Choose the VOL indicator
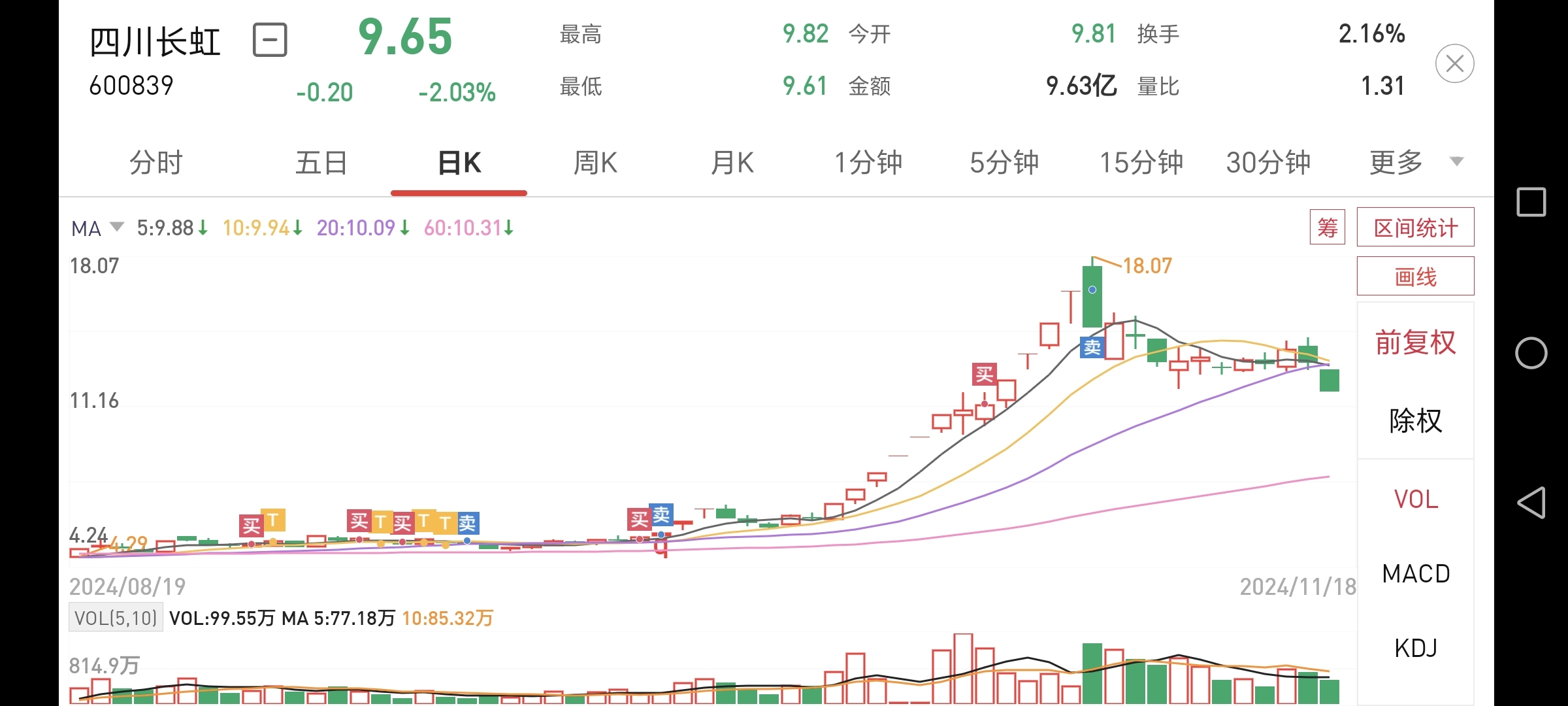 point(1415,499)
